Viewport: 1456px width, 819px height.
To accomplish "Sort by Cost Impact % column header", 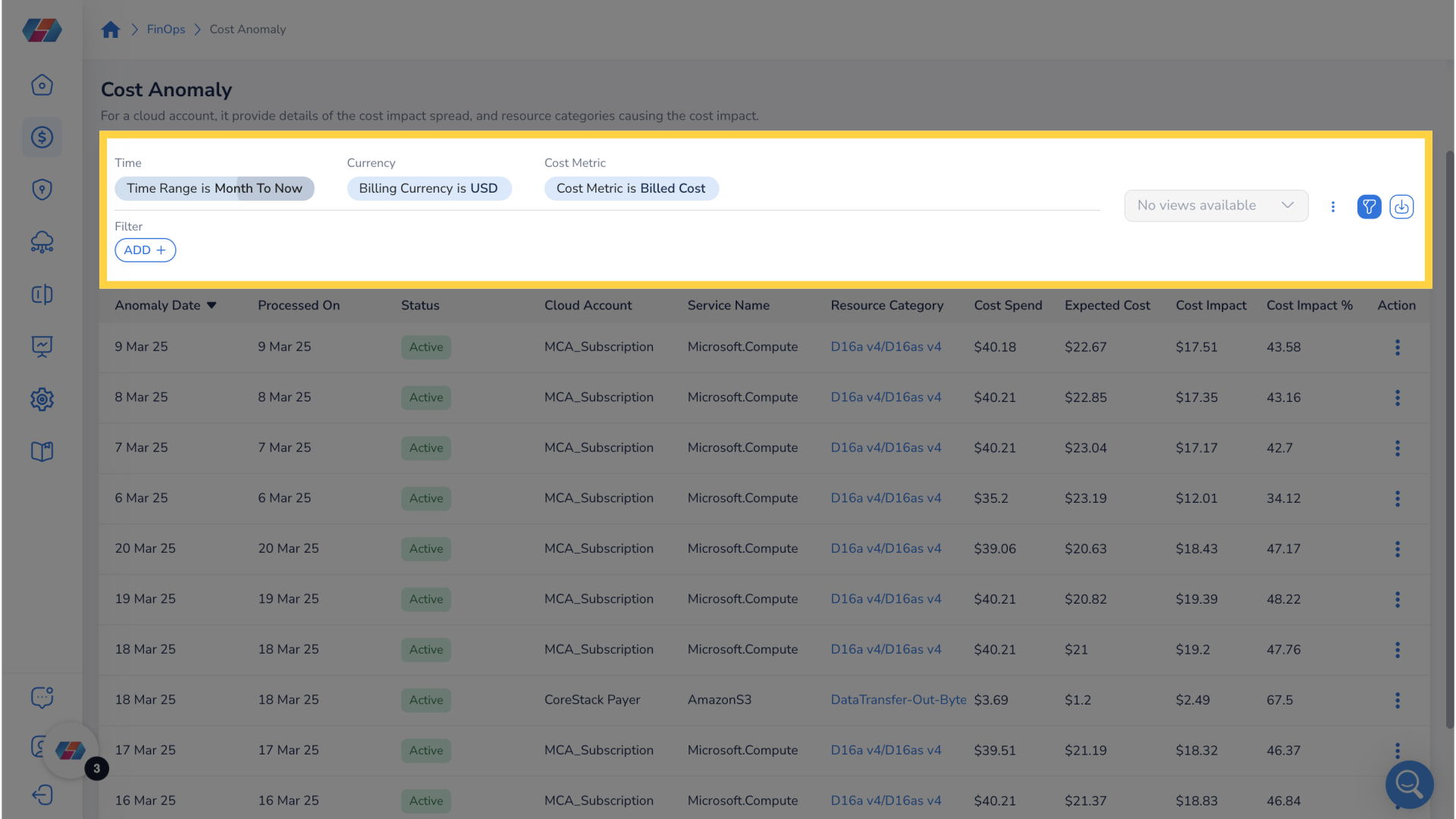I will point(1309,306).
